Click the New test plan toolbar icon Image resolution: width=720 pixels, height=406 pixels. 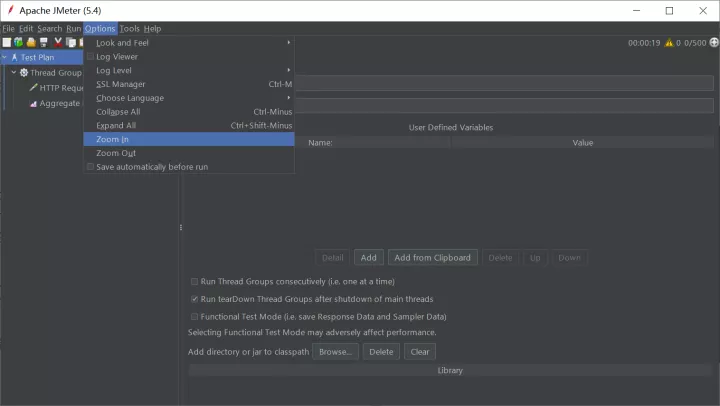(x=6, y=43)
